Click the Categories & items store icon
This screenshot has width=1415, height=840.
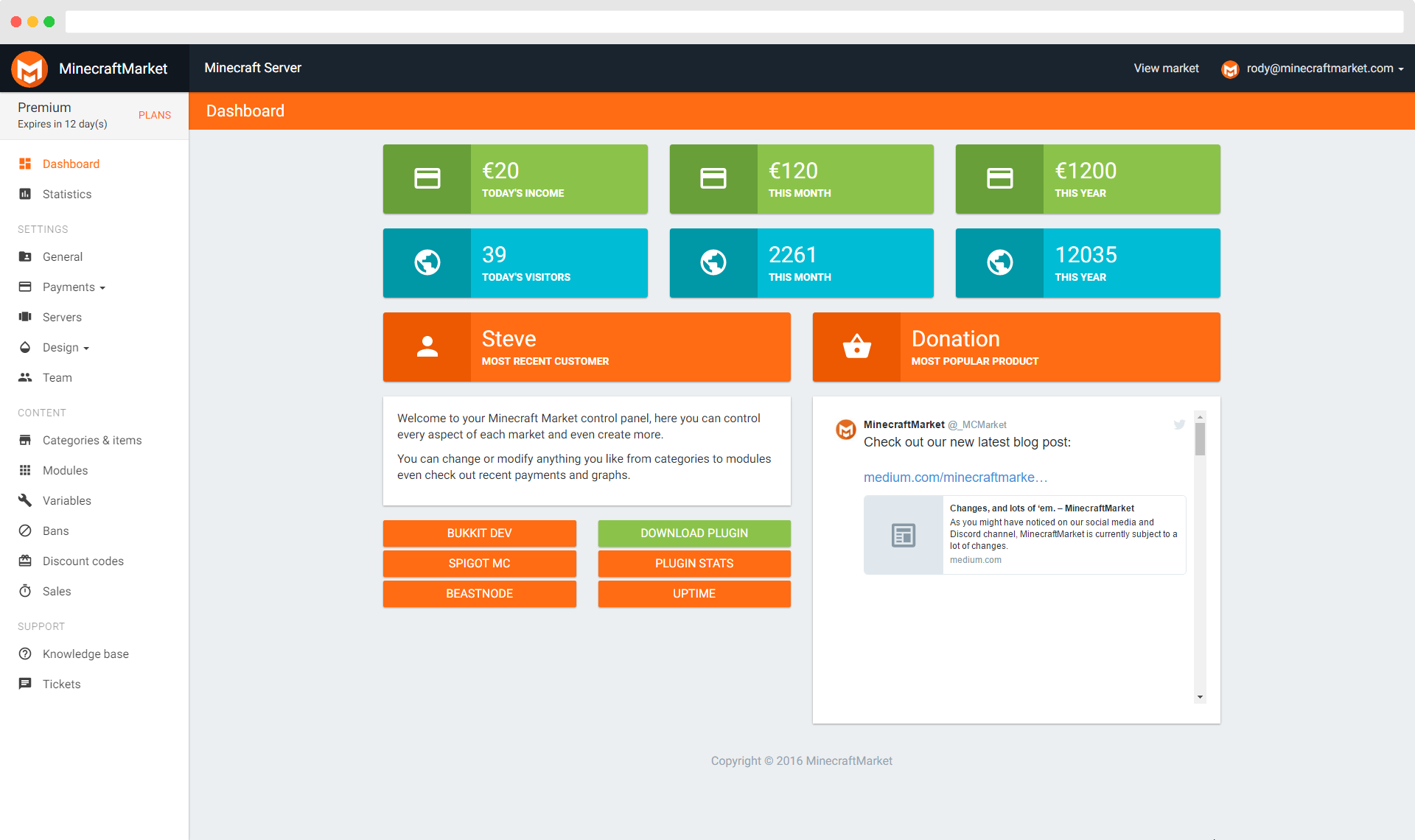[25, 440]
